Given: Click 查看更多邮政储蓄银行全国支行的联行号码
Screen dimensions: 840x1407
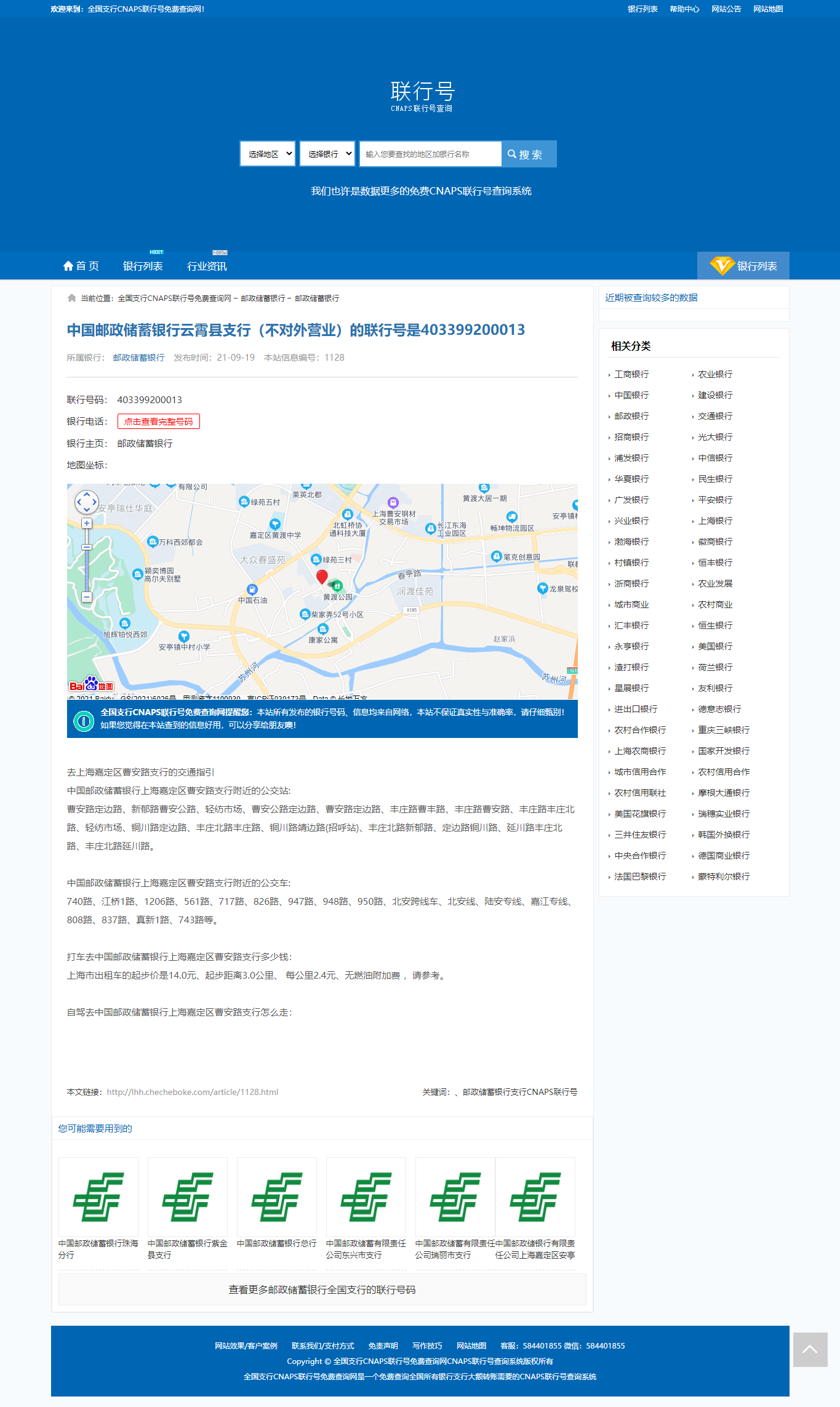Looking at the screenshot, I should point(322,1289).
